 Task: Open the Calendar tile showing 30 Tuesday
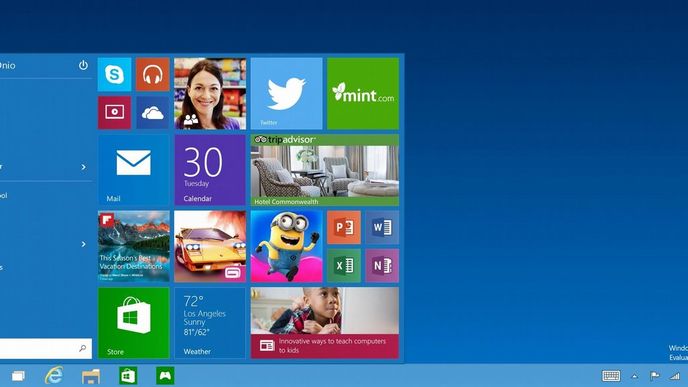point(210,170)
